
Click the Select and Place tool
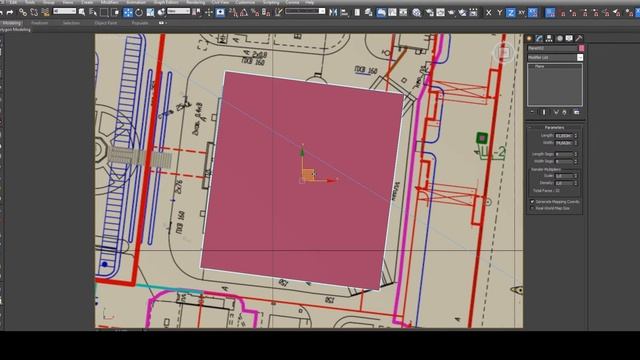coord(162,13)
